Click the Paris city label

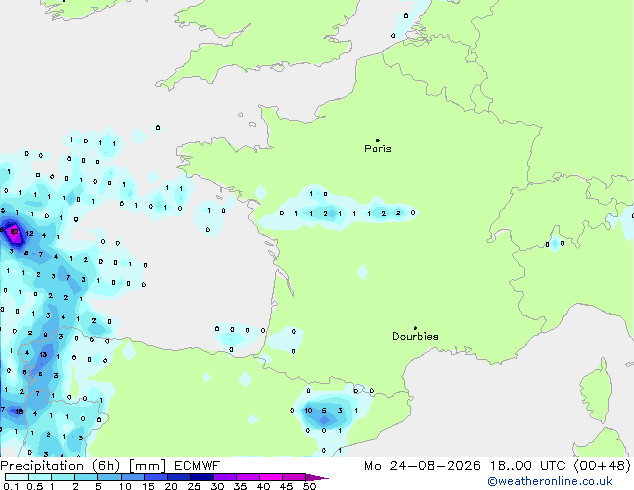(x=378, y=149)
